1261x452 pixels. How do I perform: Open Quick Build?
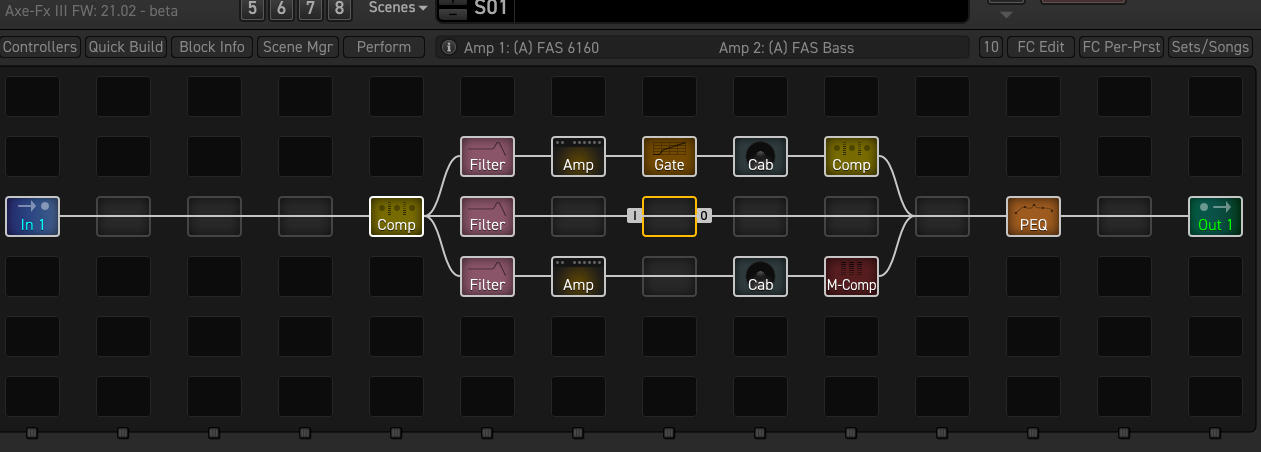pos(126,47)
